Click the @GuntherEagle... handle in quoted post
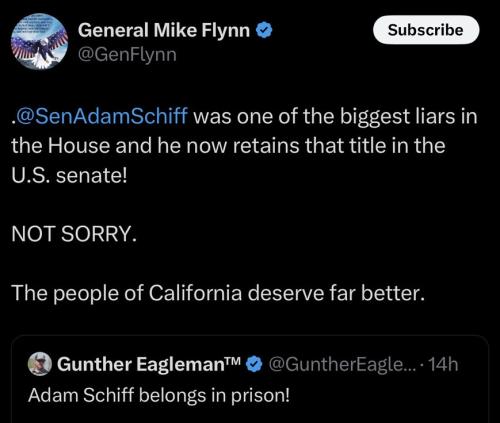 tap(342, 364)
